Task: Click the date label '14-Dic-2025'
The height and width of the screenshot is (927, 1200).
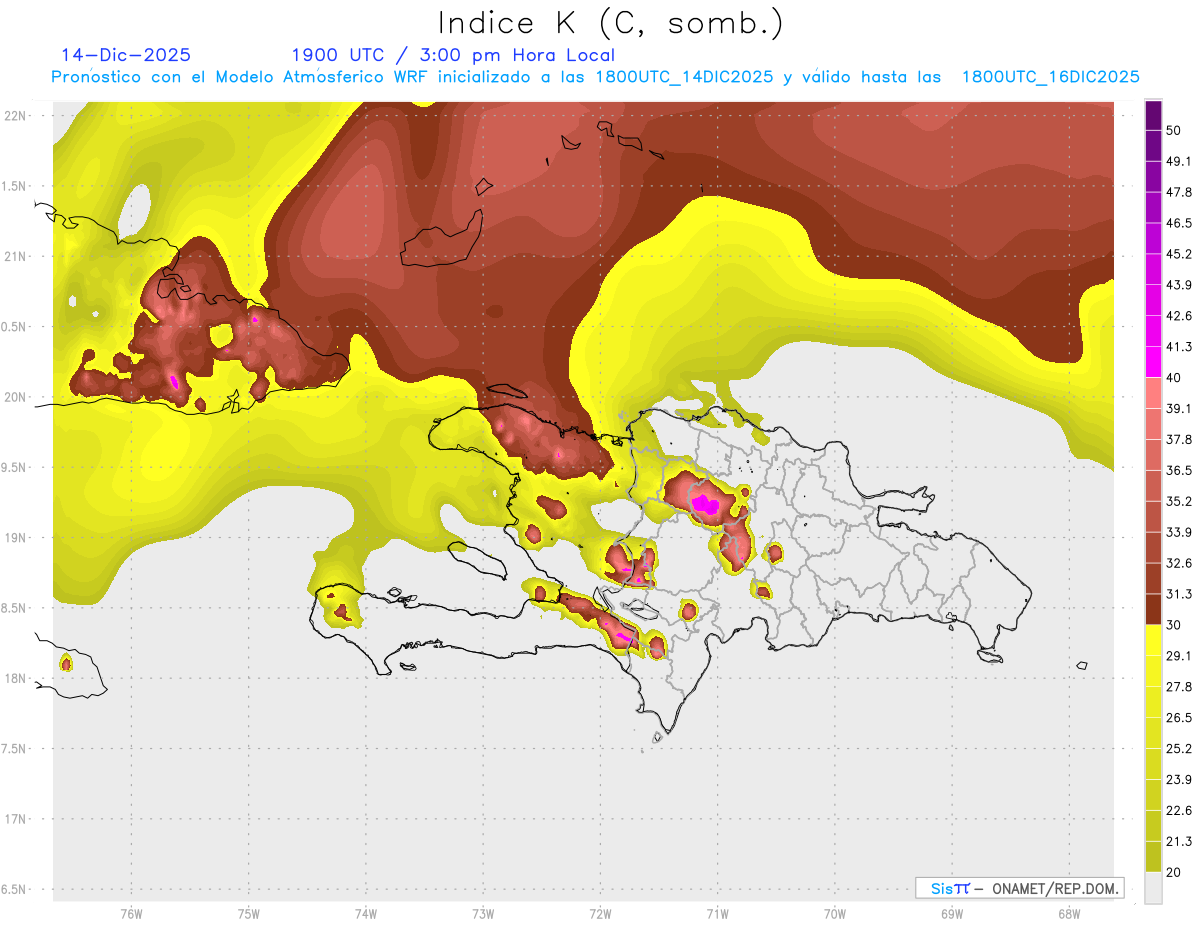Action: (x=126, y=55)
